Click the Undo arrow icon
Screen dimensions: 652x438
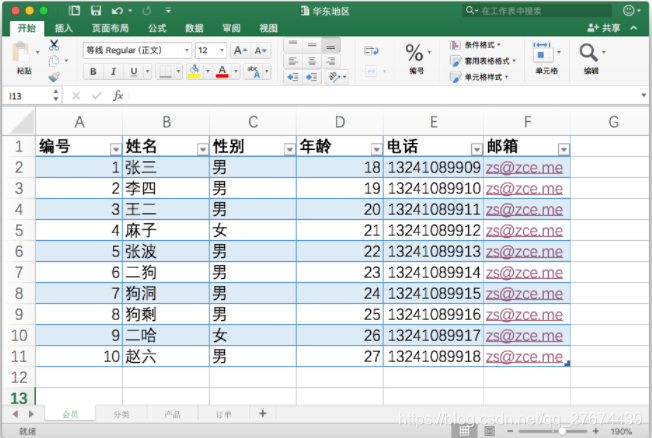(x=117, y=10)
